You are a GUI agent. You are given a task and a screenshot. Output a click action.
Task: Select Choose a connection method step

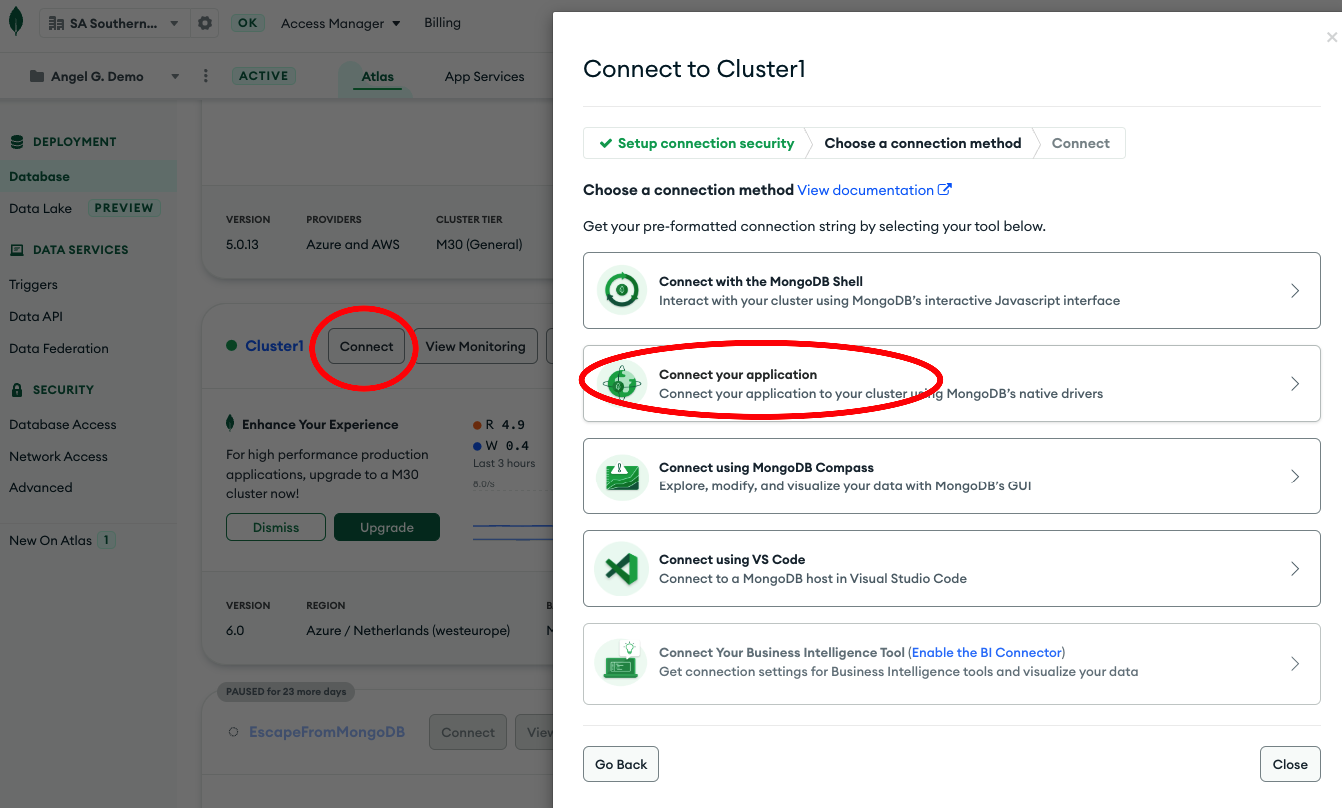pyautogui.click(x=922, y=143)
